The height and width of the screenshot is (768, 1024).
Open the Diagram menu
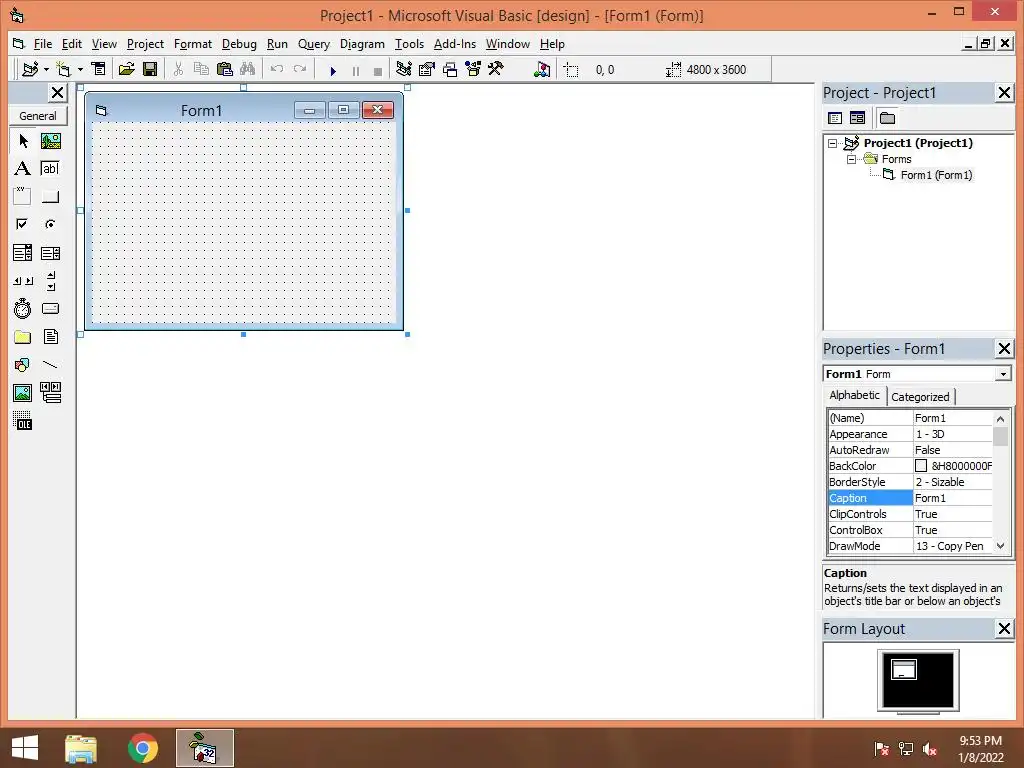362,44
